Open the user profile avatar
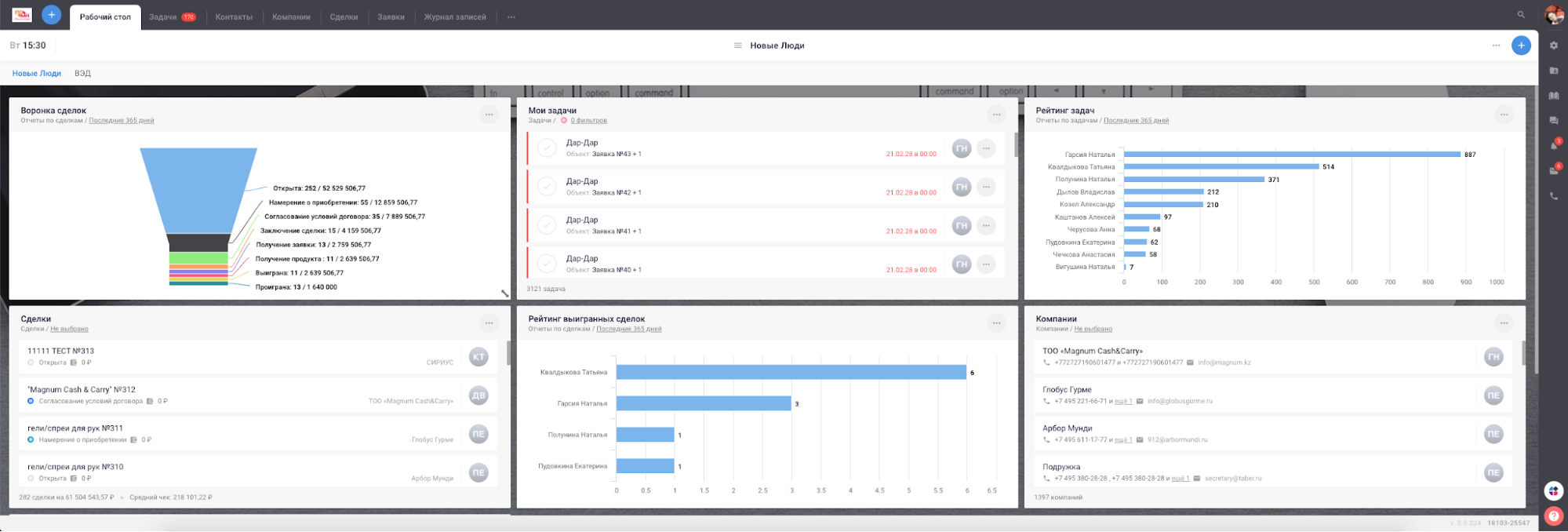This screenshot has width=1568, height=532. click(1553, 15)
